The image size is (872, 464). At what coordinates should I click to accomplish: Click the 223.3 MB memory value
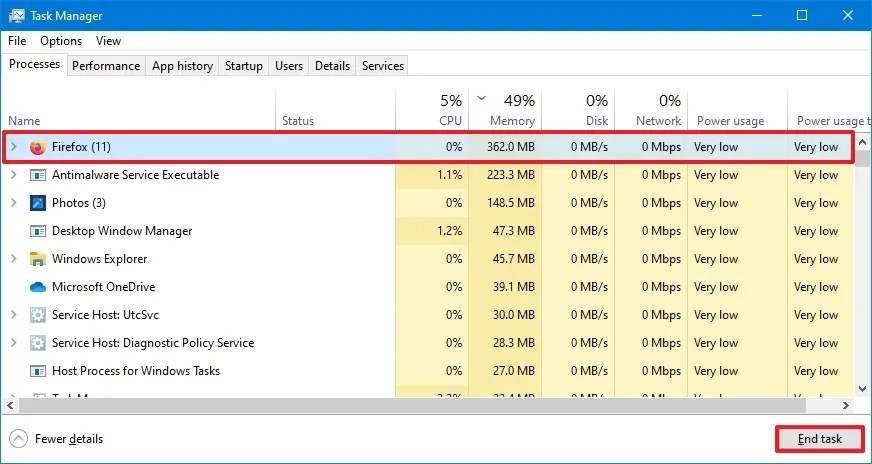coord(510,175)
